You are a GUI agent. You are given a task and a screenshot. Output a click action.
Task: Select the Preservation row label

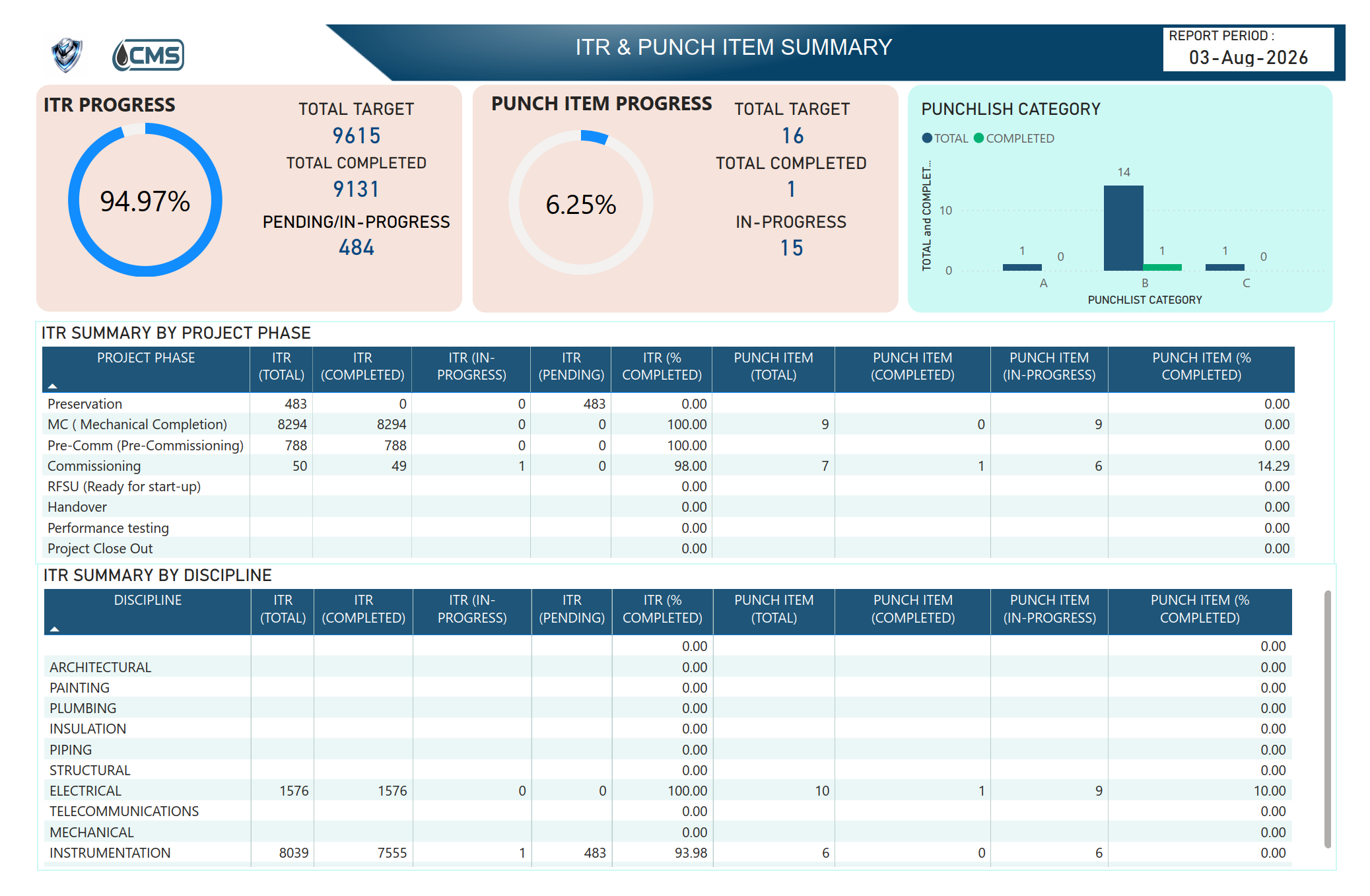85,404
